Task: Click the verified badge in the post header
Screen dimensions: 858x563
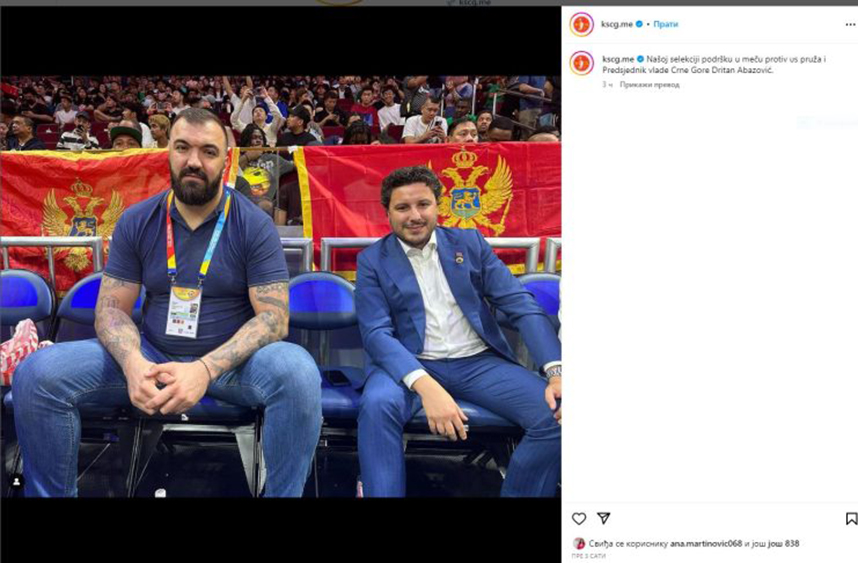Action: (639, 24)
